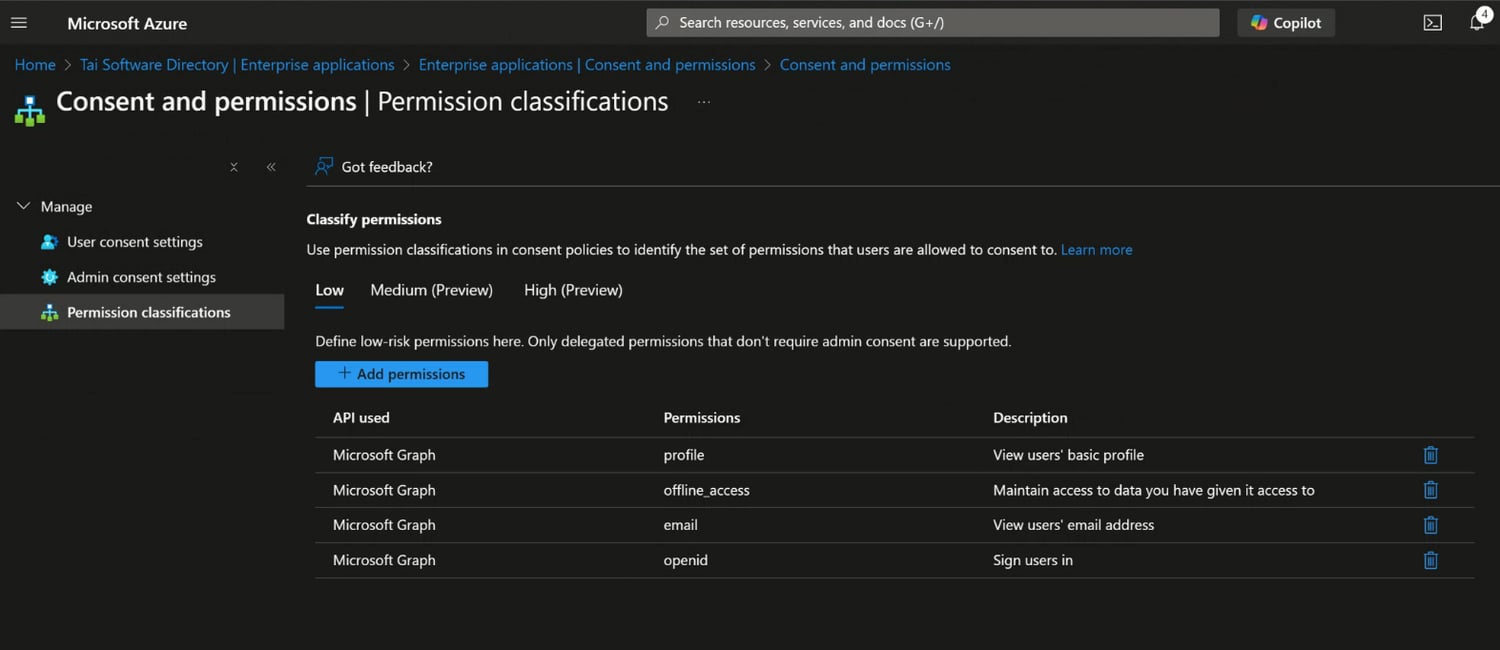Viewport: 1500px width, 650px height.
Task: Delete the email permission
Action: tap(1431, 525)
